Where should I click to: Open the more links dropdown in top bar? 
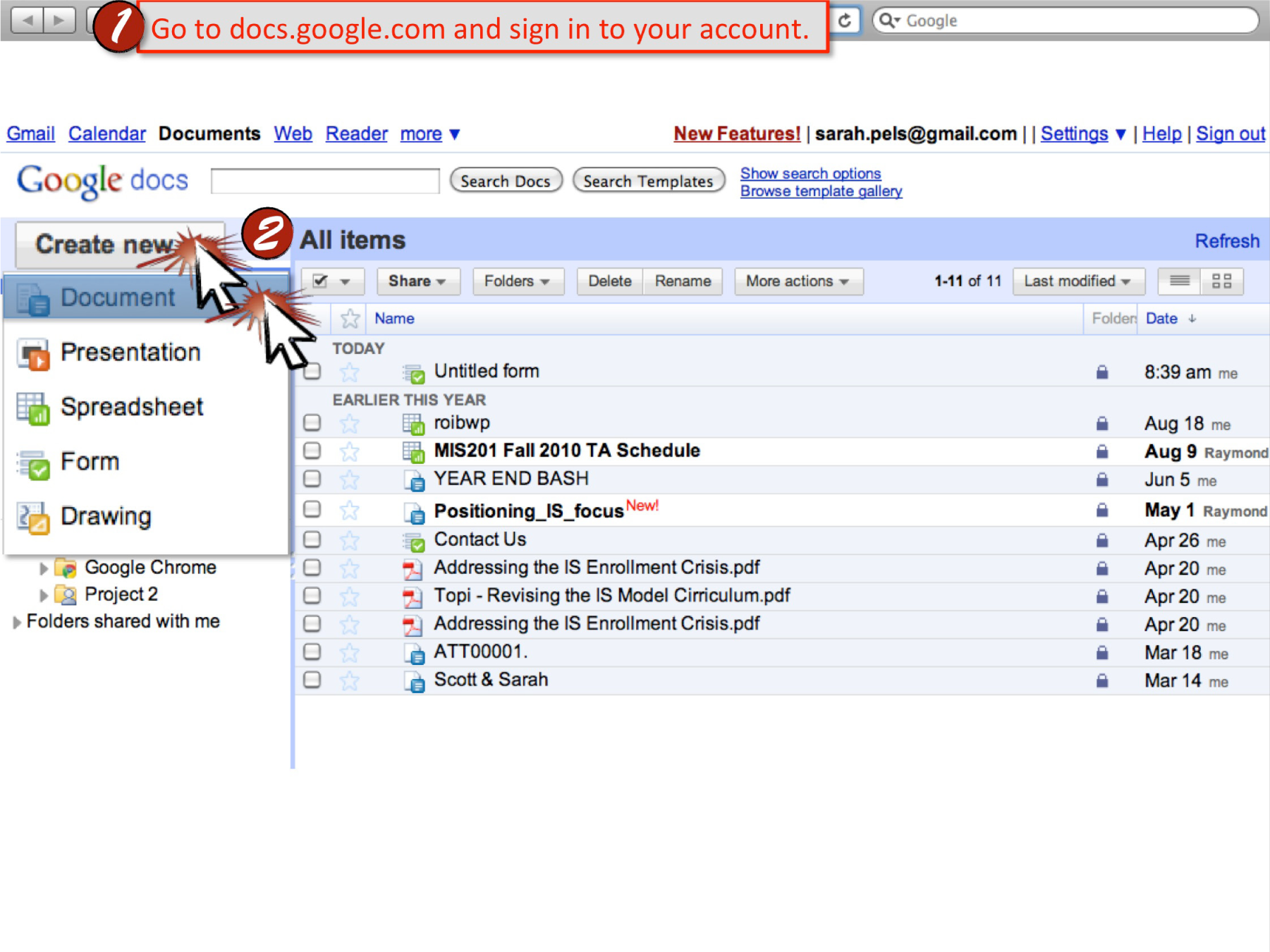(x=430, y=134)
